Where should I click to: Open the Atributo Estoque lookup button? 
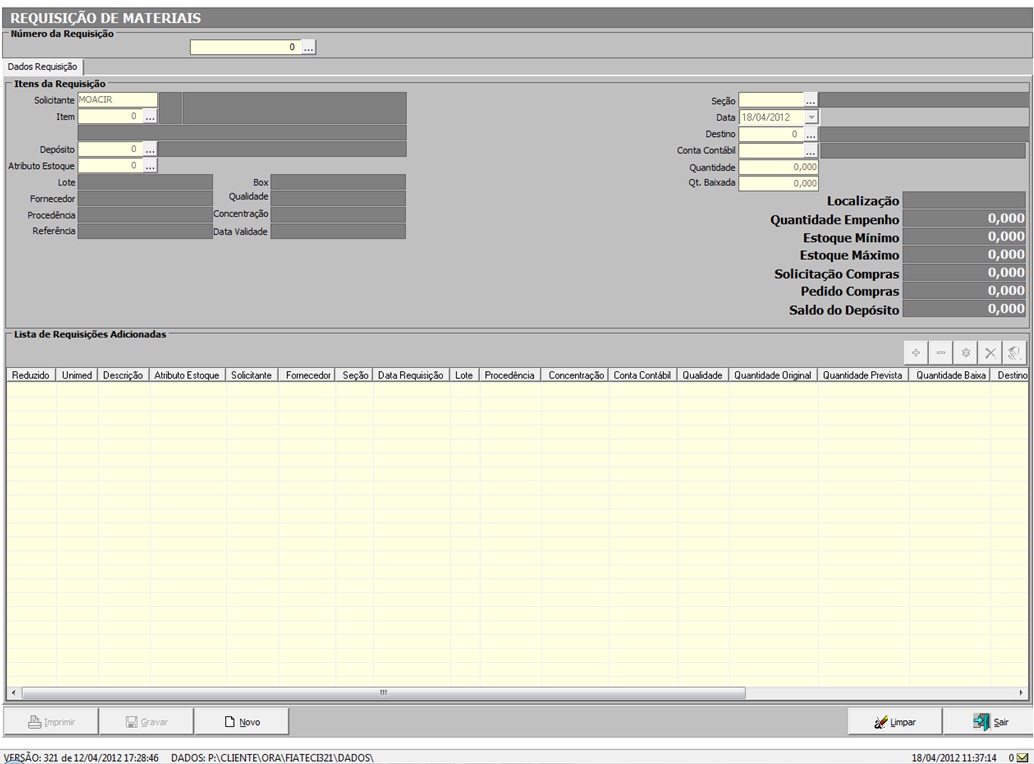point(150,166)
